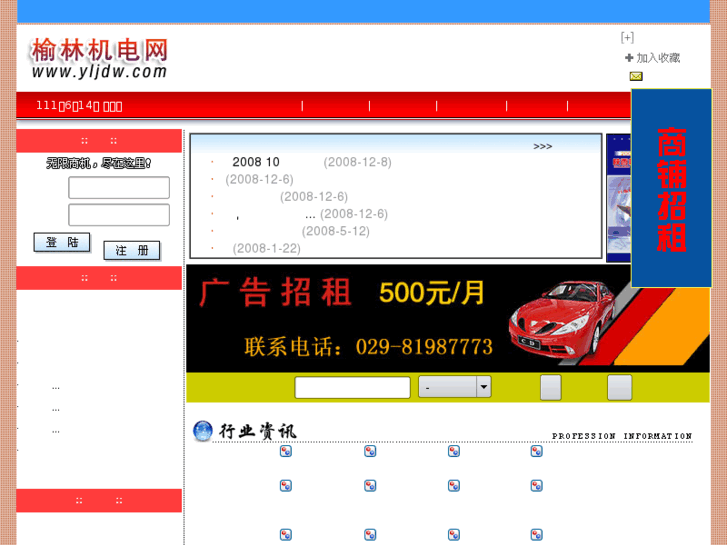The height and width of the screenshot is (545, 727).
Task: Click the 榆林机电网 site logo
Action: pyautogui.click(x=99, y=58)
